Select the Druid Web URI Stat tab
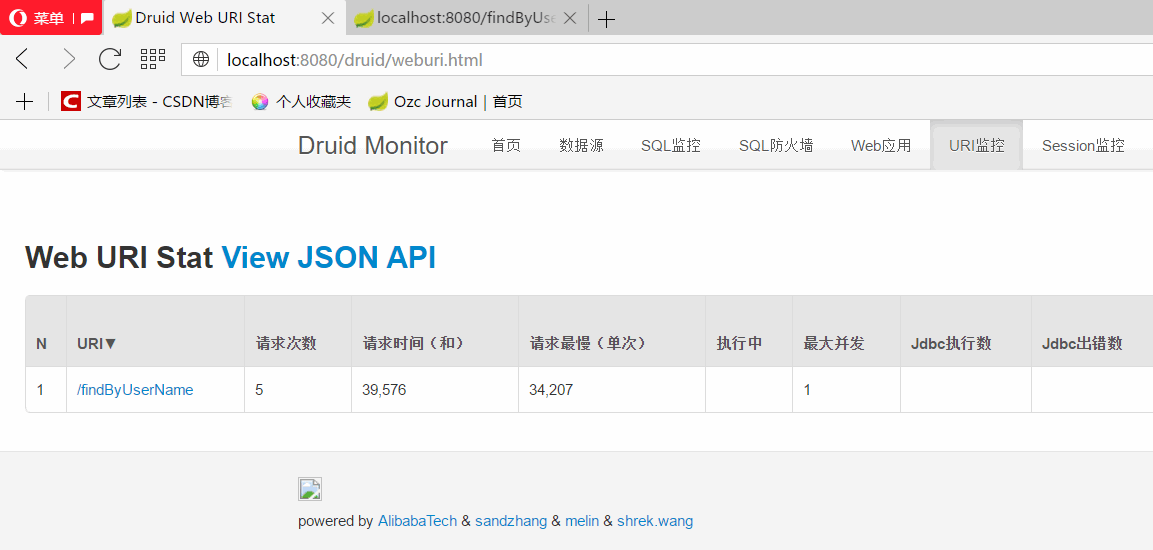 click(x=224, y=18)
